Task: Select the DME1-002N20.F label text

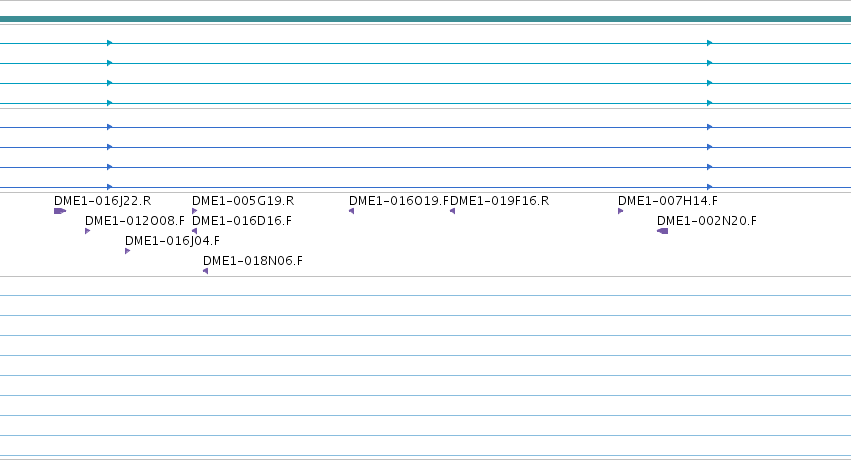Action: tap(707, 221)
